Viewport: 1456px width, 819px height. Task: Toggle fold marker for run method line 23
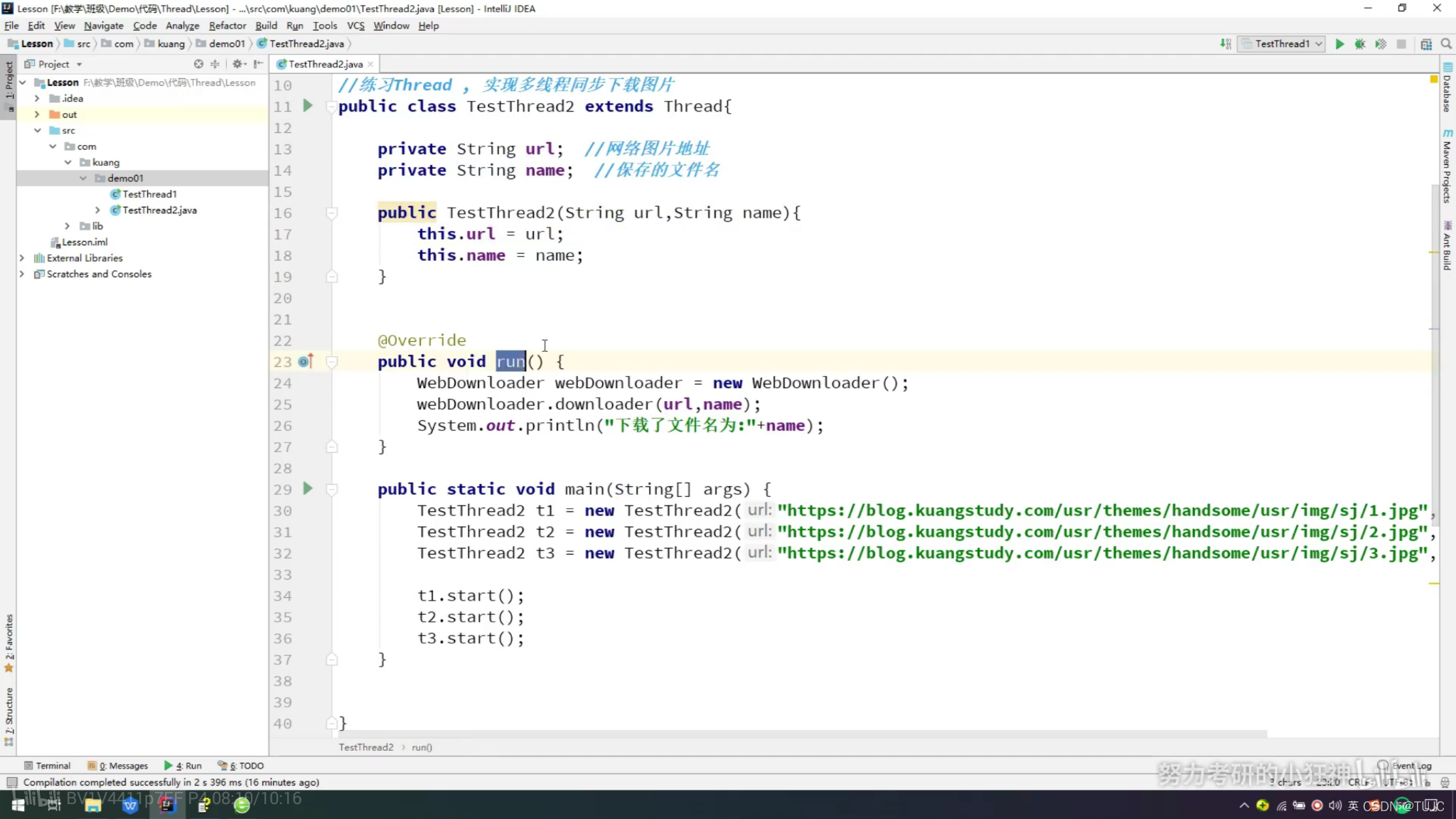point(331,362)
